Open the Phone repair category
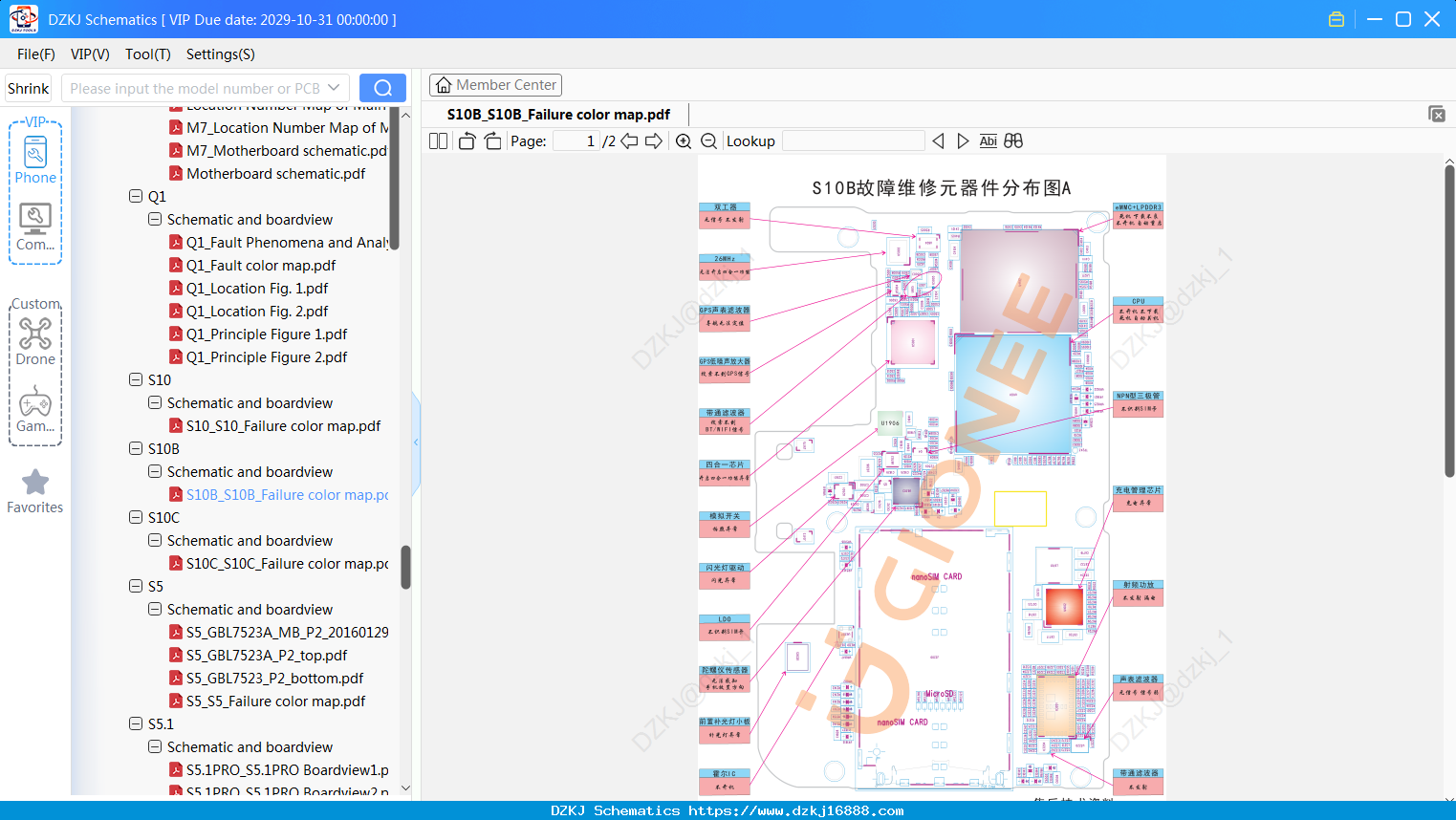Viewport: 1456px width, 820px height. pos(35,160)
